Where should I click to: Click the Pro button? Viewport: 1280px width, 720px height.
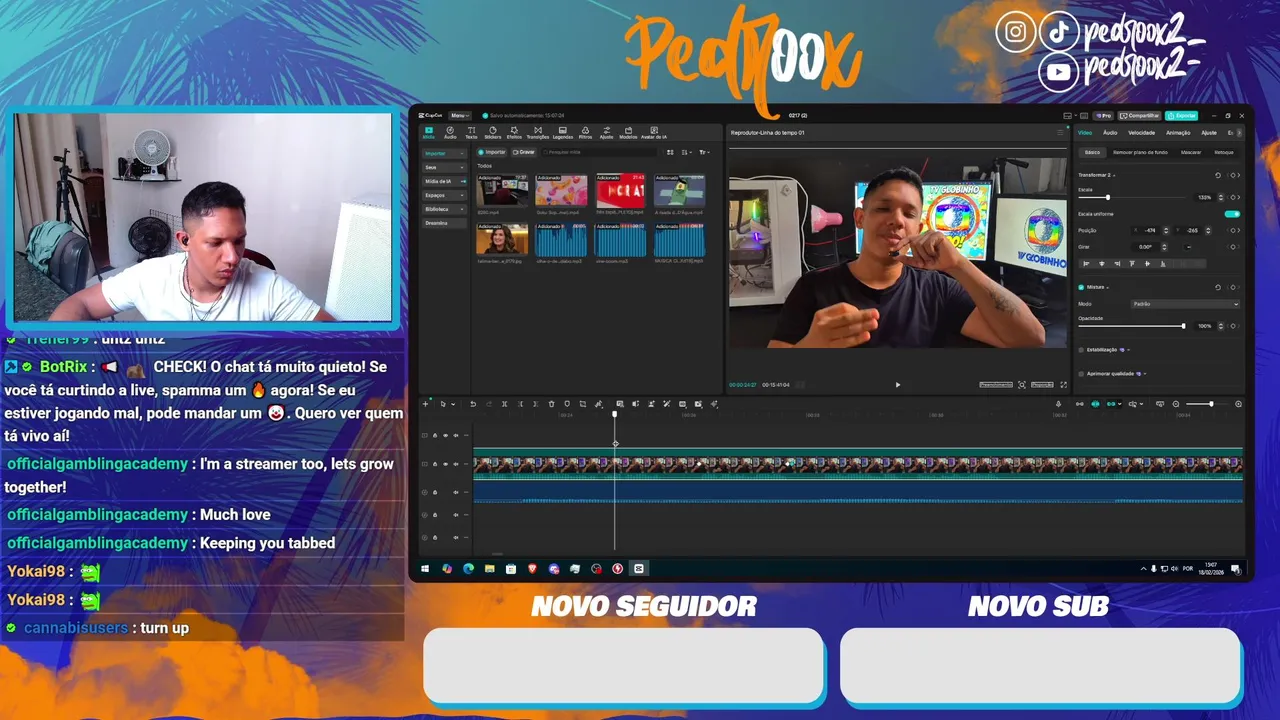coord(1104,116)
